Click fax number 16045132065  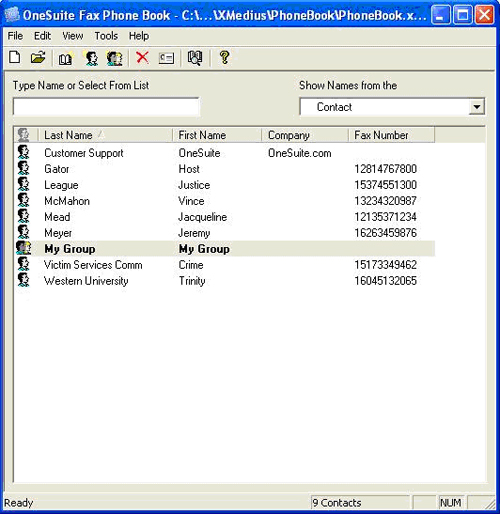tap(386, 281)
